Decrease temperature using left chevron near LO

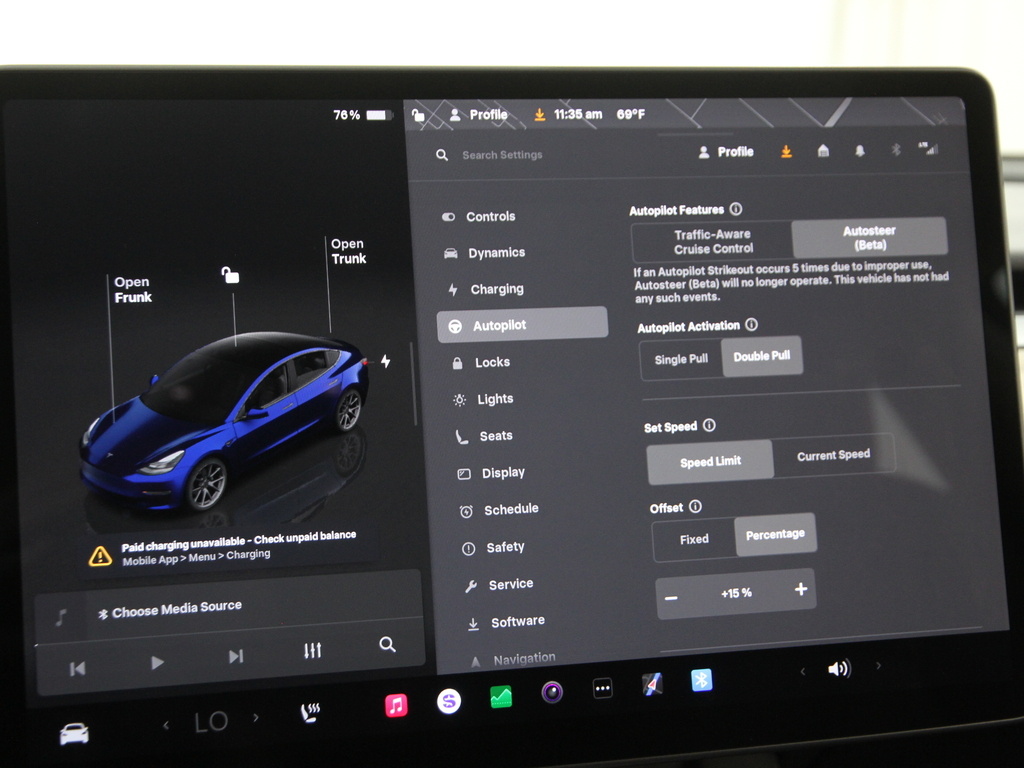click(166, 724)
